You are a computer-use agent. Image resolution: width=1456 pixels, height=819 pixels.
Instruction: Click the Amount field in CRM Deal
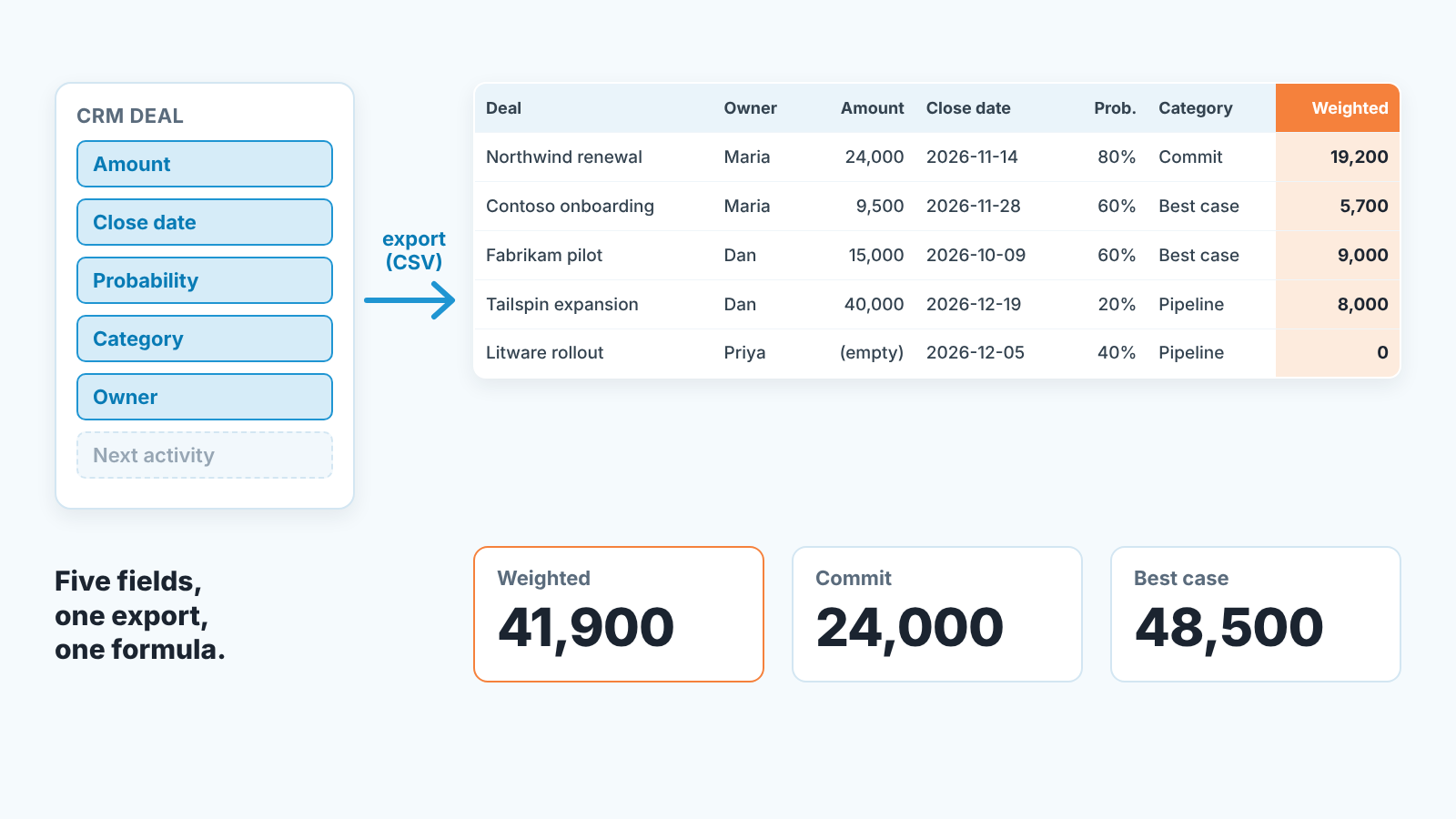(205, 164)
